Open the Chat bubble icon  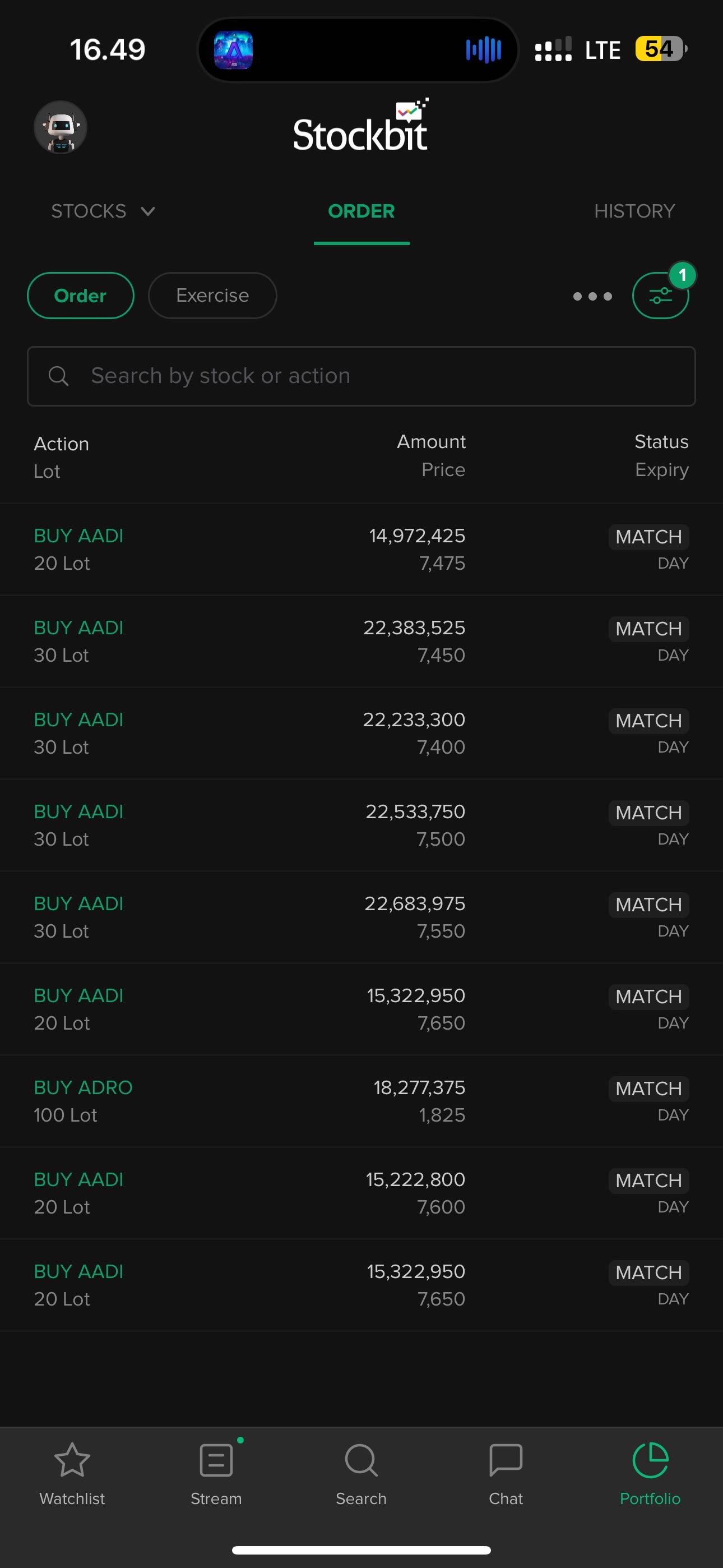[x=506, y=1461]
